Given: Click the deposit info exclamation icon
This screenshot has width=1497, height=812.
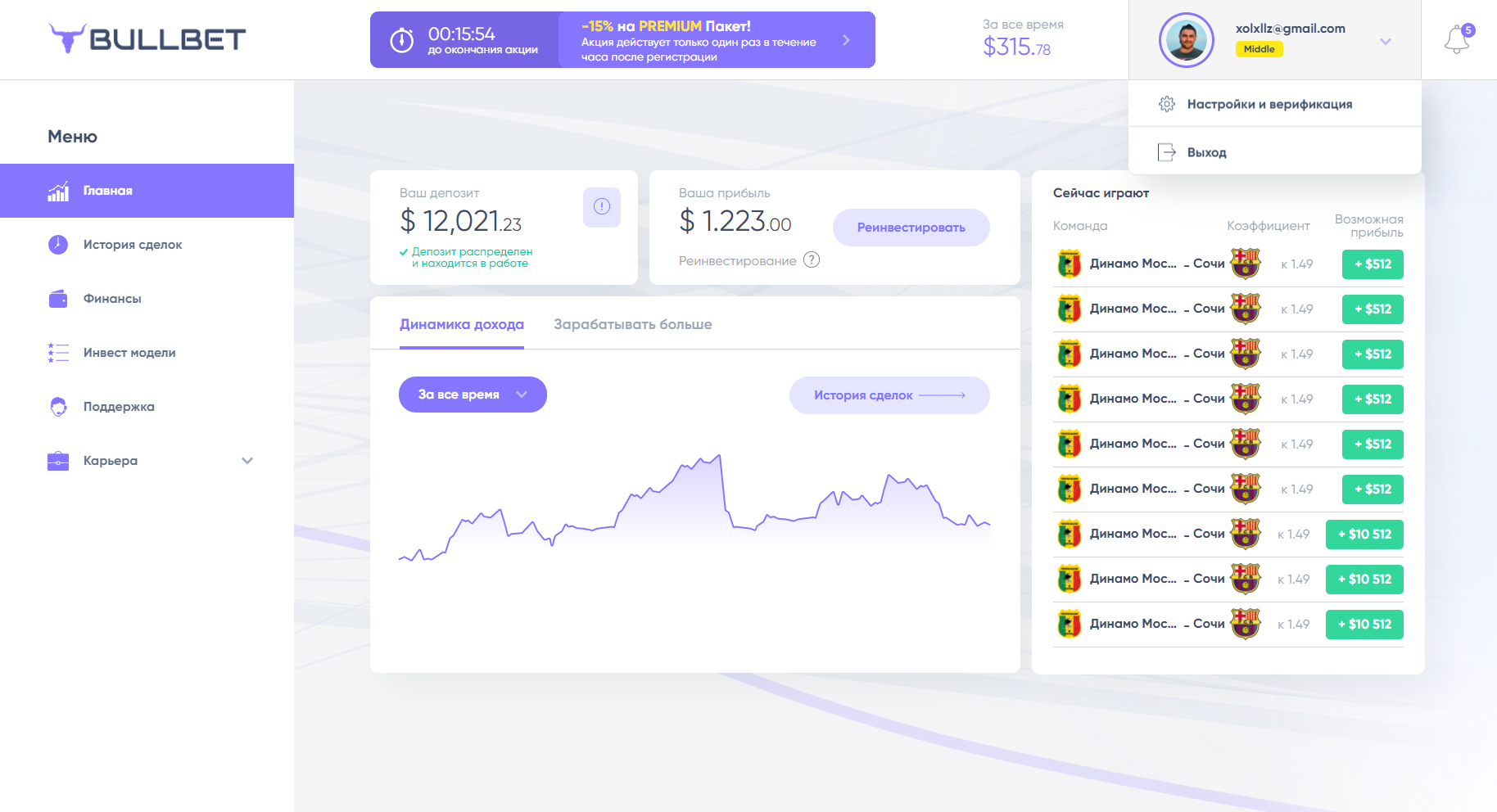Looking at the screenshot, I should coord(602,207).
